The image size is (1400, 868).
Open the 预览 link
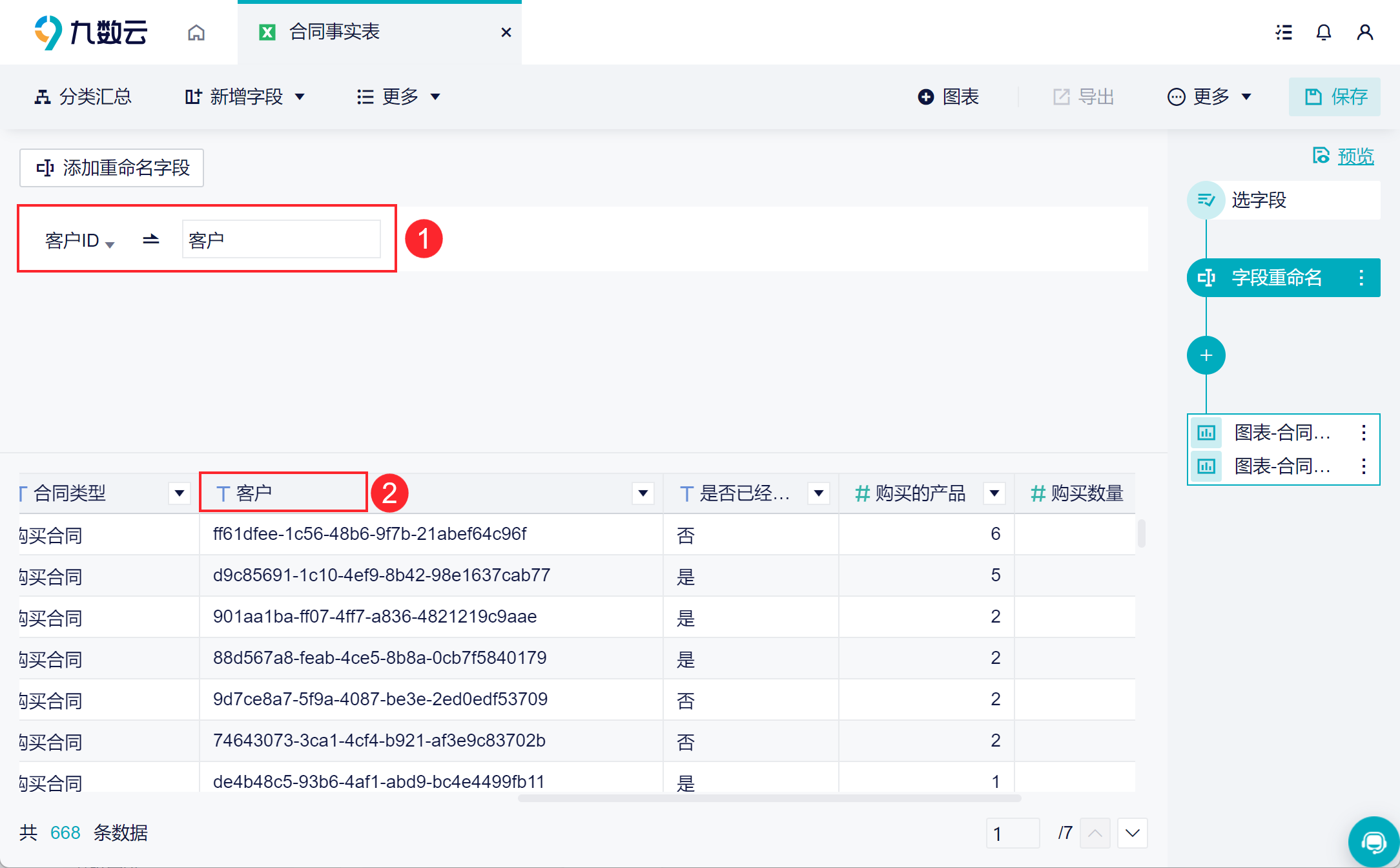(x=1355, y=156)
